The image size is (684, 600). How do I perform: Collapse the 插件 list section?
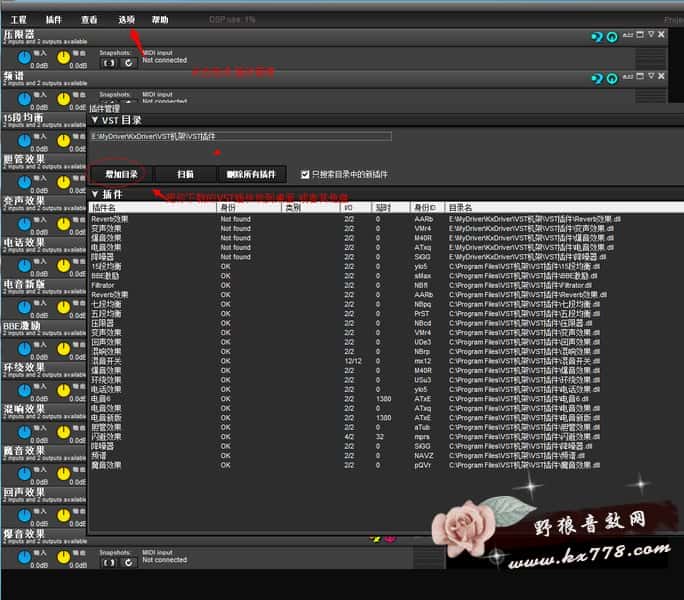click(x=95, y=194)
